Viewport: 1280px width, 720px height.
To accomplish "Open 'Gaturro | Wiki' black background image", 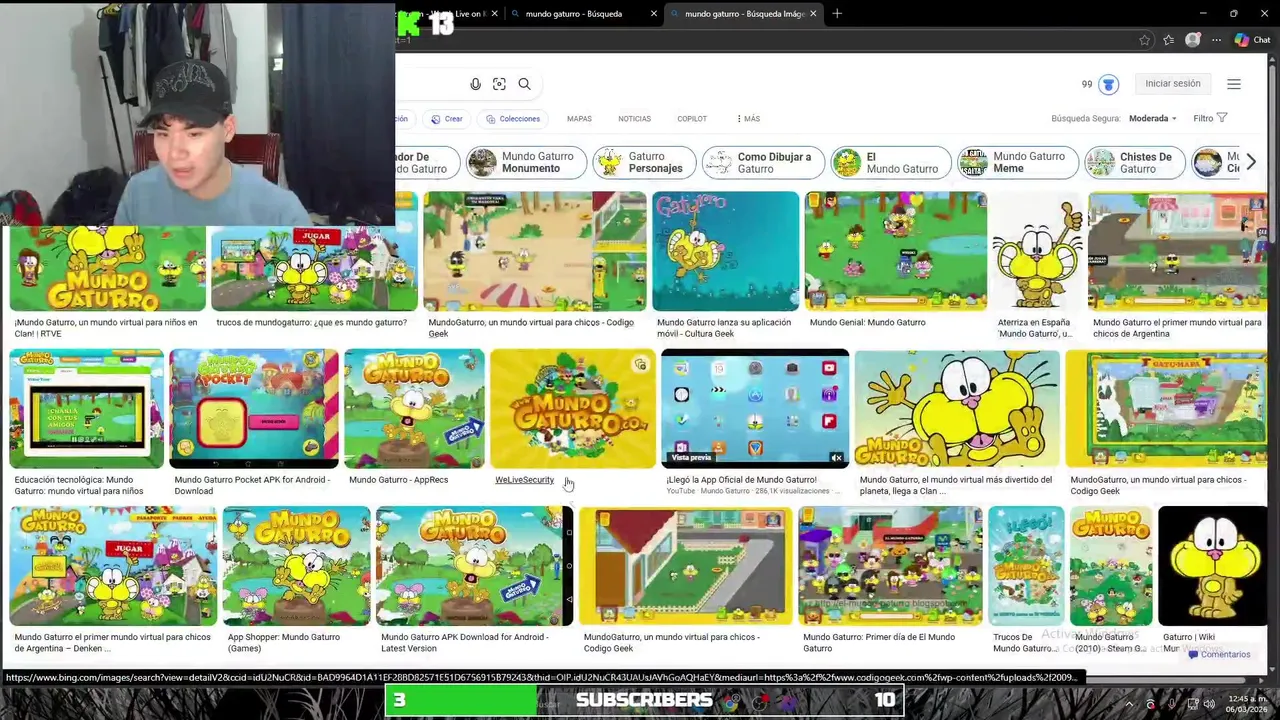I will (1213, 566).
